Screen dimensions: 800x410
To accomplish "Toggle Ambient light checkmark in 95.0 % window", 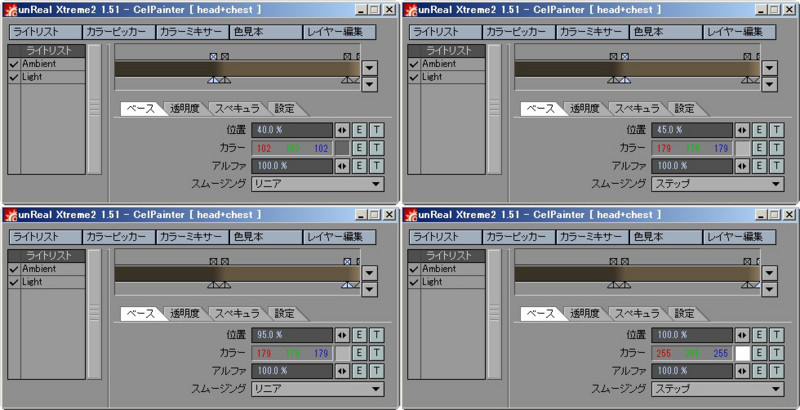I will pyautogui.click(x=14, y=269).
